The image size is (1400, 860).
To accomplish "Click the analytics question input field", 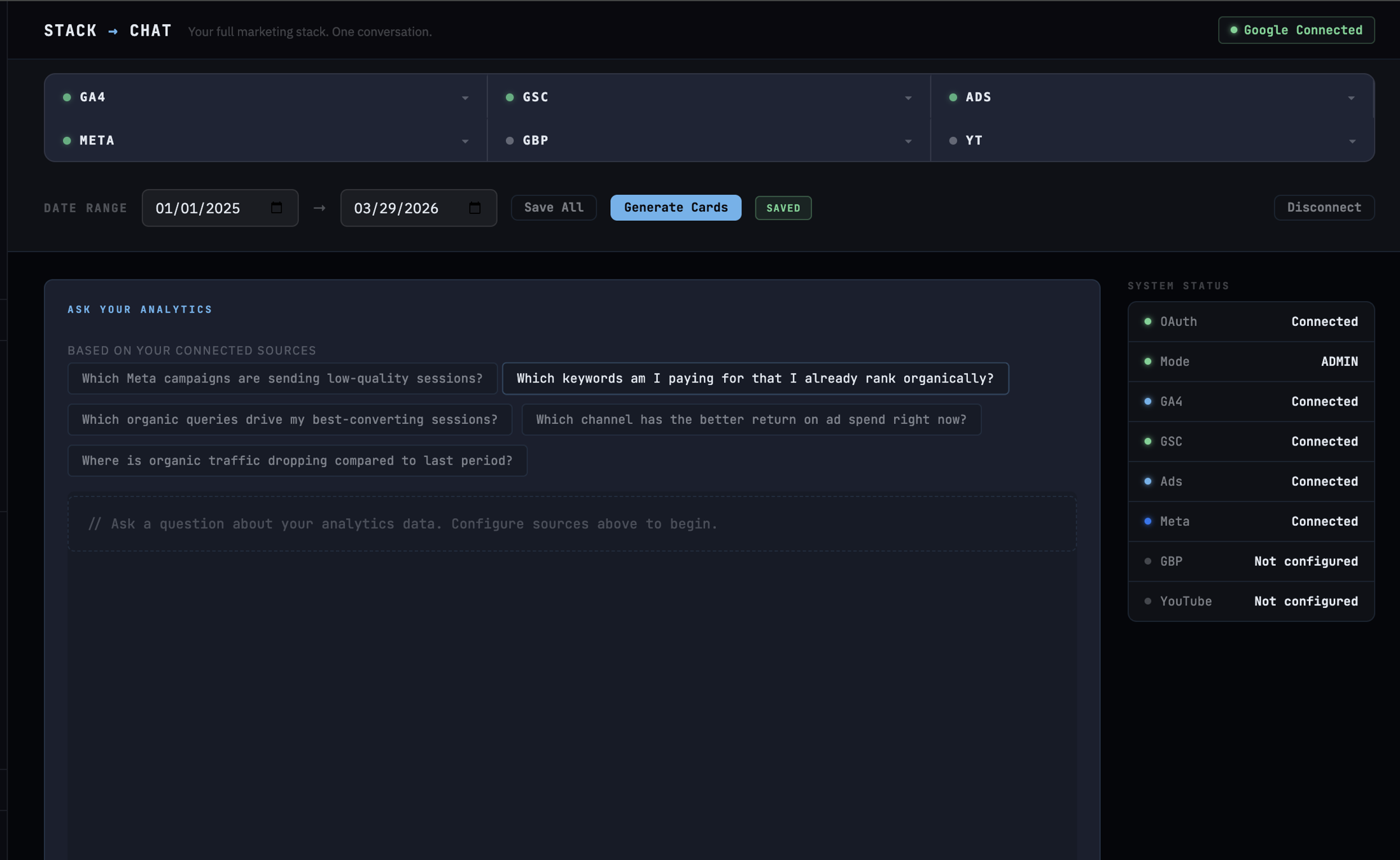I will coord(571,524).
